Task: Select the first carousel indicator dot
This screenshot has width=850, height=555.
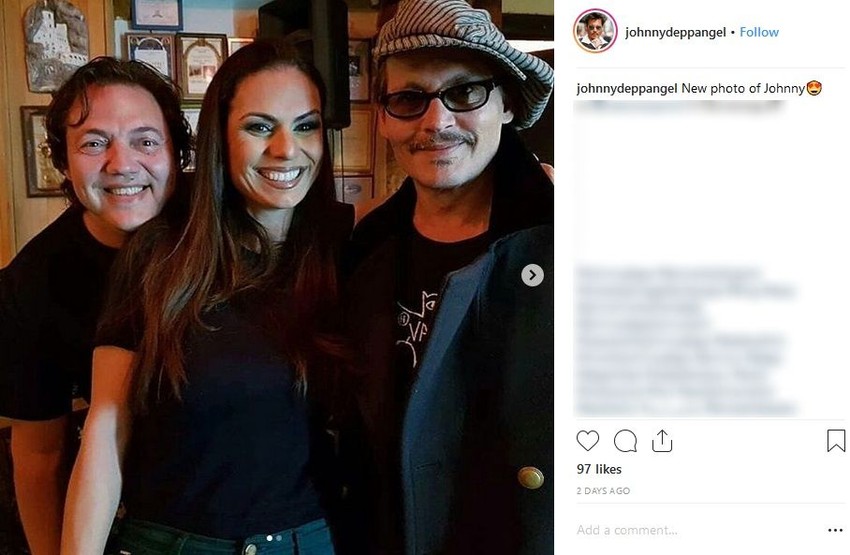Action: pos(270,538)
